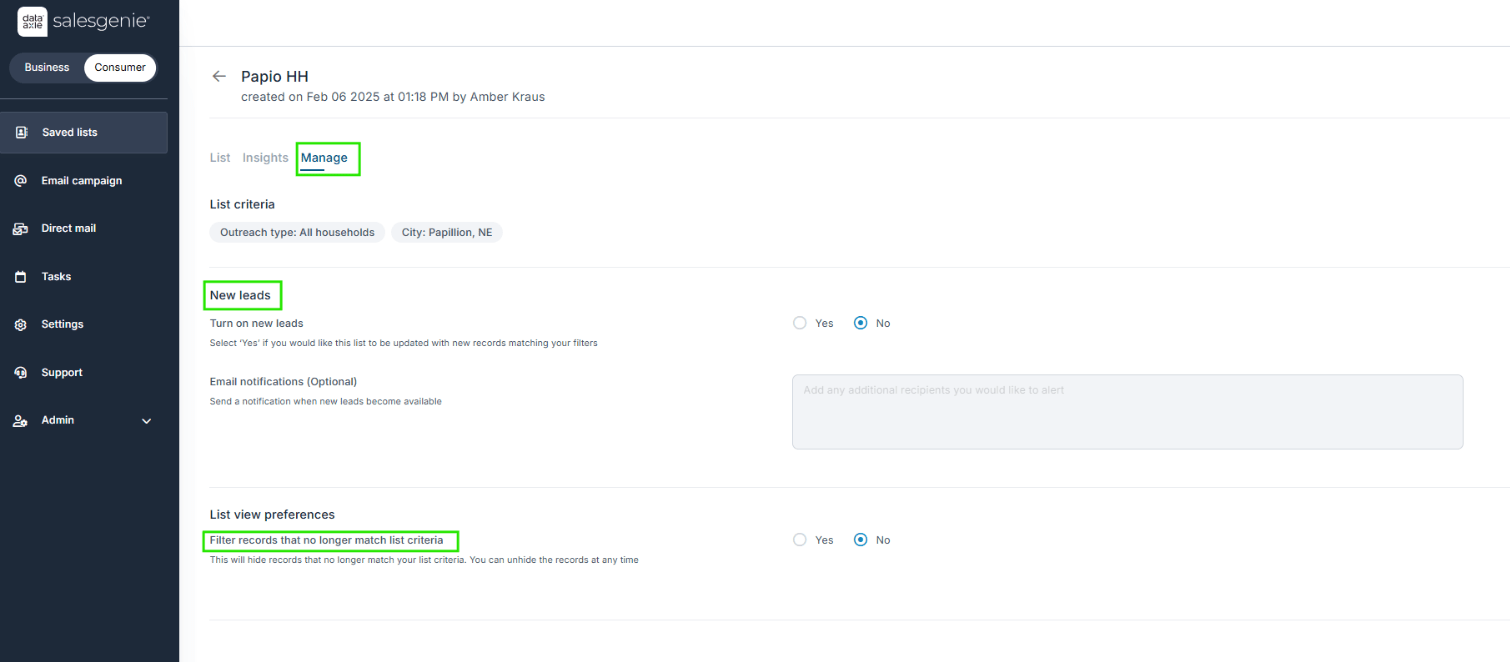Click the Email campaign at-sign icon
Screen dimensions: 1510x662
tap(21, 181)
